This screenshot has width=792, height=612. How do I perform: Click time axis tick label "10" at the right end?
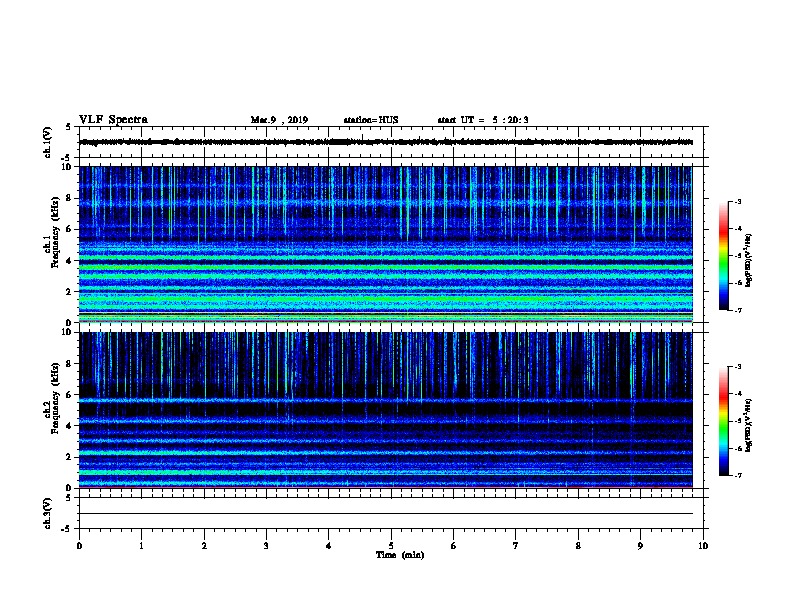(703, 546)
